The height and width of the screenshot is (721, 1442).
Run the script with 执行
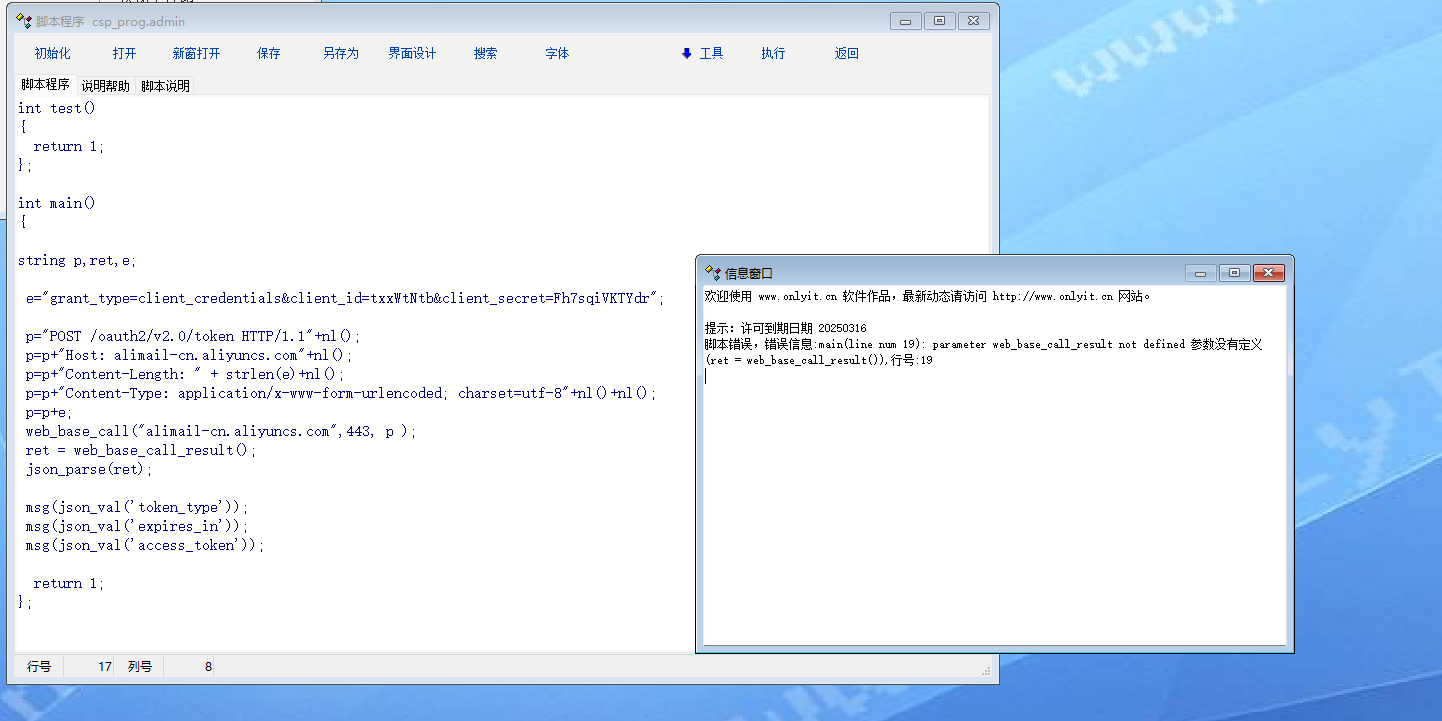(773, 54)
